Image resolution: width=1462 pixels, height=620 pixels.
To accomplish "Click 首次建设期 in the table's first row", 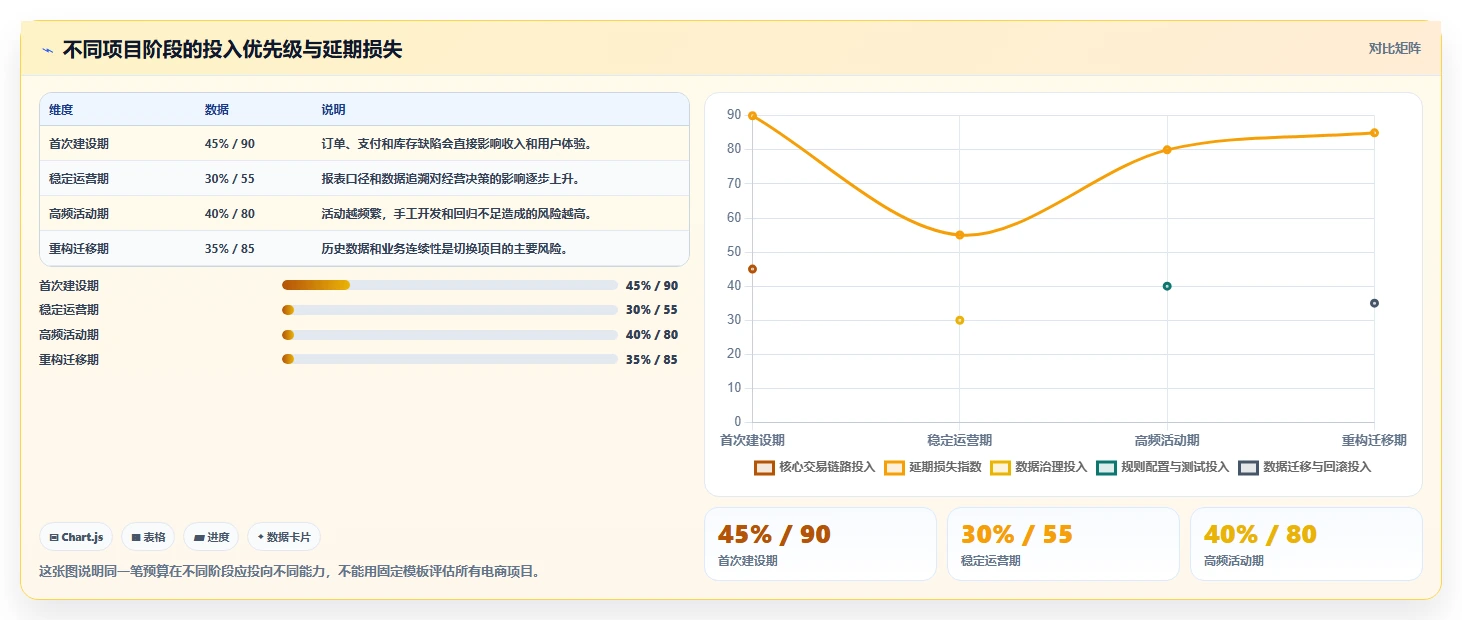I will pyautogui.click(x=79, y=144).
